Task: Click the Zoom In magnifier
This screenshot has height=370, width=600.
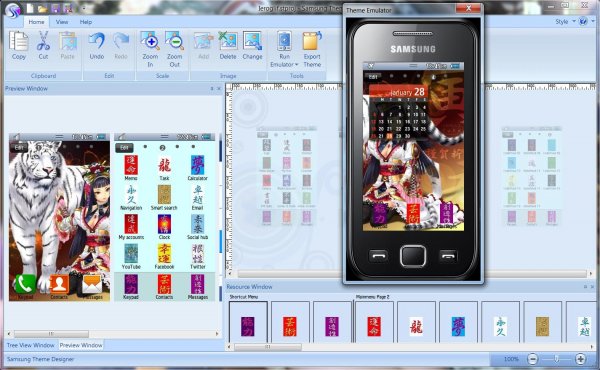Action: pyautogui.click(x=150, y=41)
